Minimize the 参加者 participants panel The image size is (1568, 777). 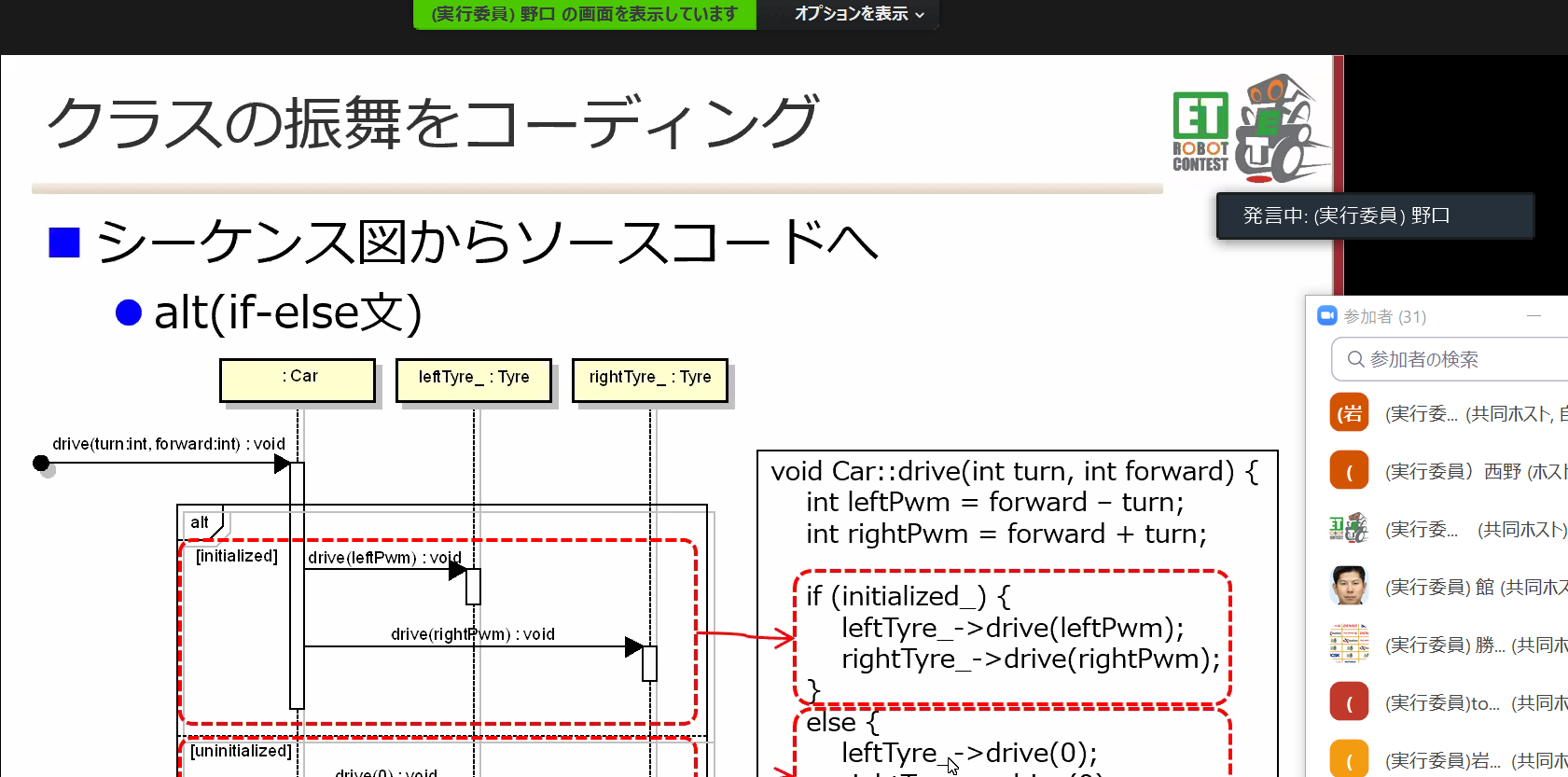1533,316
